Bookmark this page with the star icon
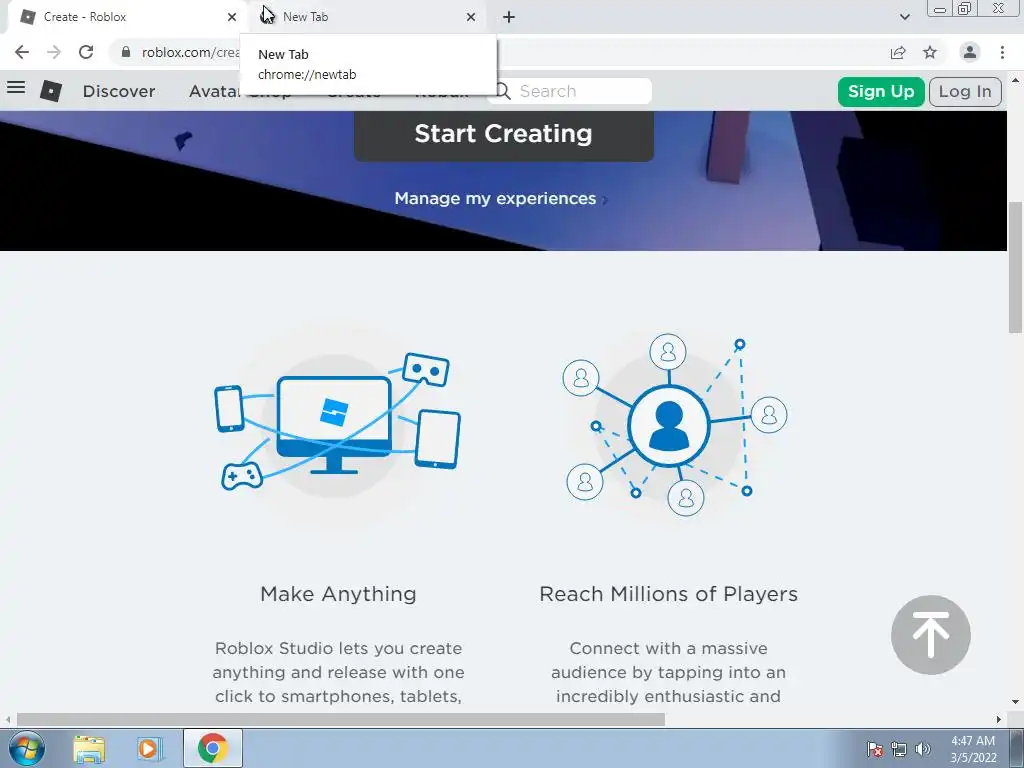 [x=930, y=52]
